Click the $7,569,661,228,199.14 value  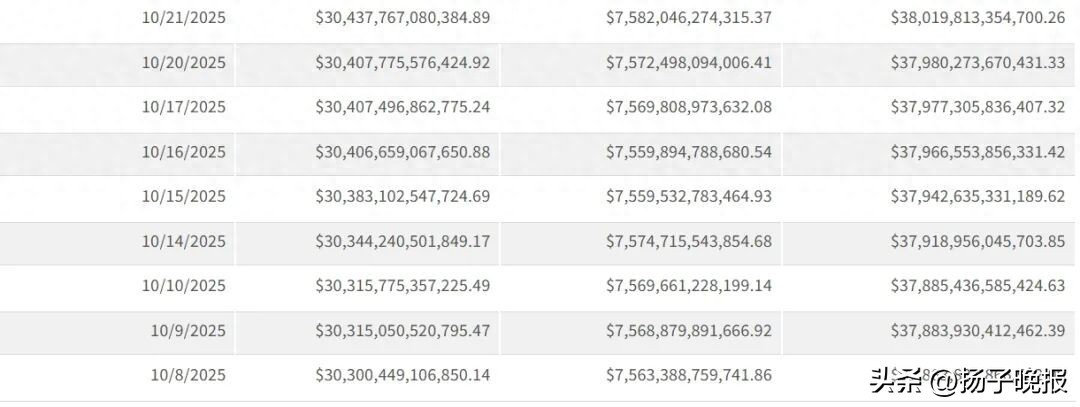click(689, 285)
